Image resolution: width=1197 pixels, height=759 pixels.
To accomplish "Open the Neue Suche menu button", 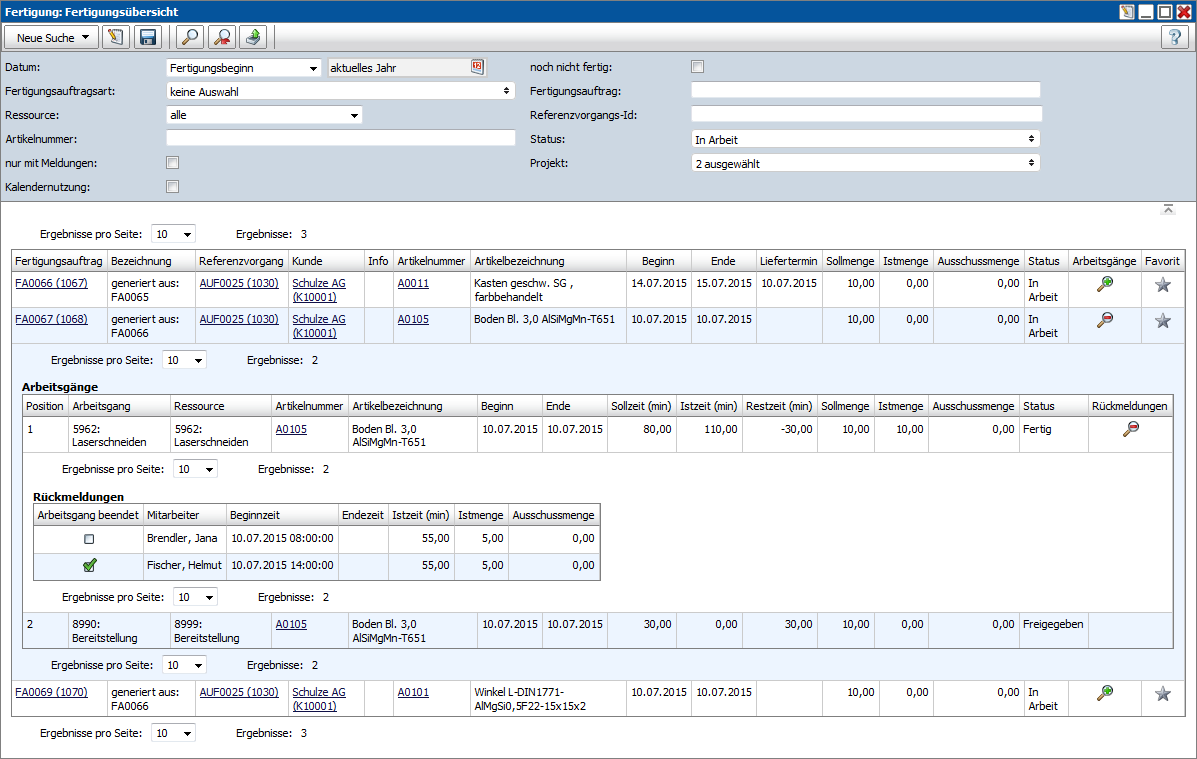I will 52,38.
